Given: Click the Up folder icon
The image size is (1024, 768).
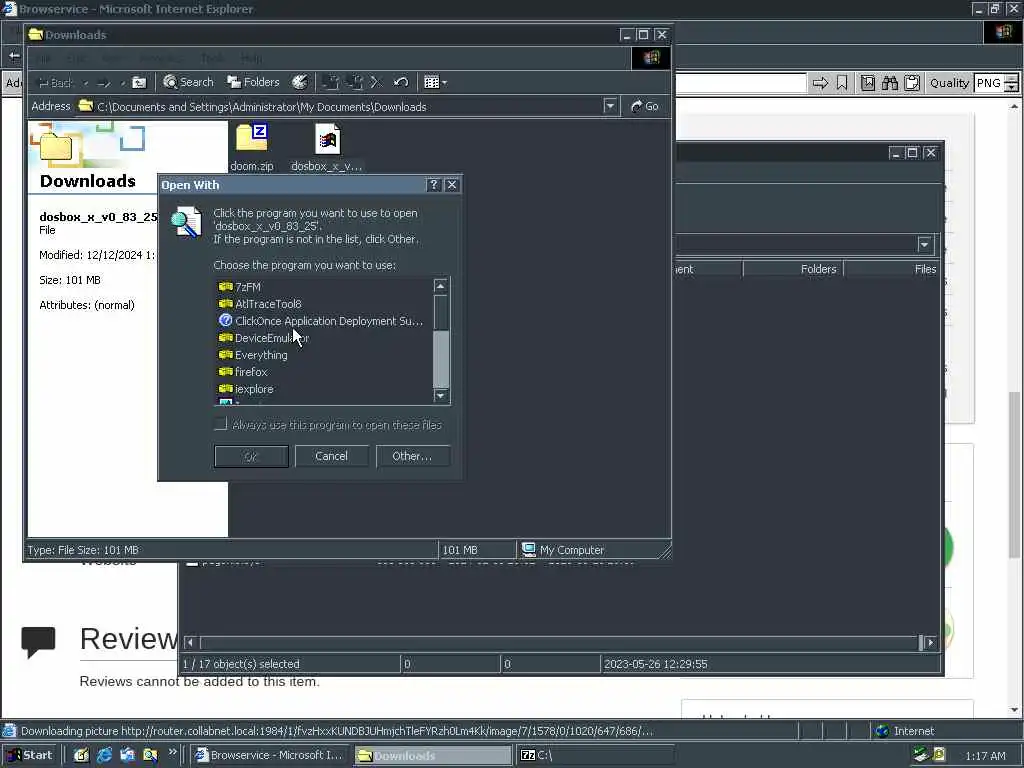Looking at the screenshot, I should (139, 83).
